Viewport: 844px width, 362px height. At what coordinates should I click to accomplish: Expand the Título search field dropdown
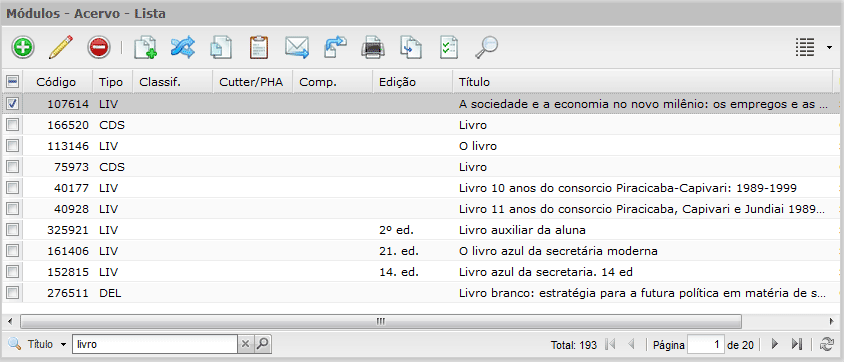pos(63,344)
